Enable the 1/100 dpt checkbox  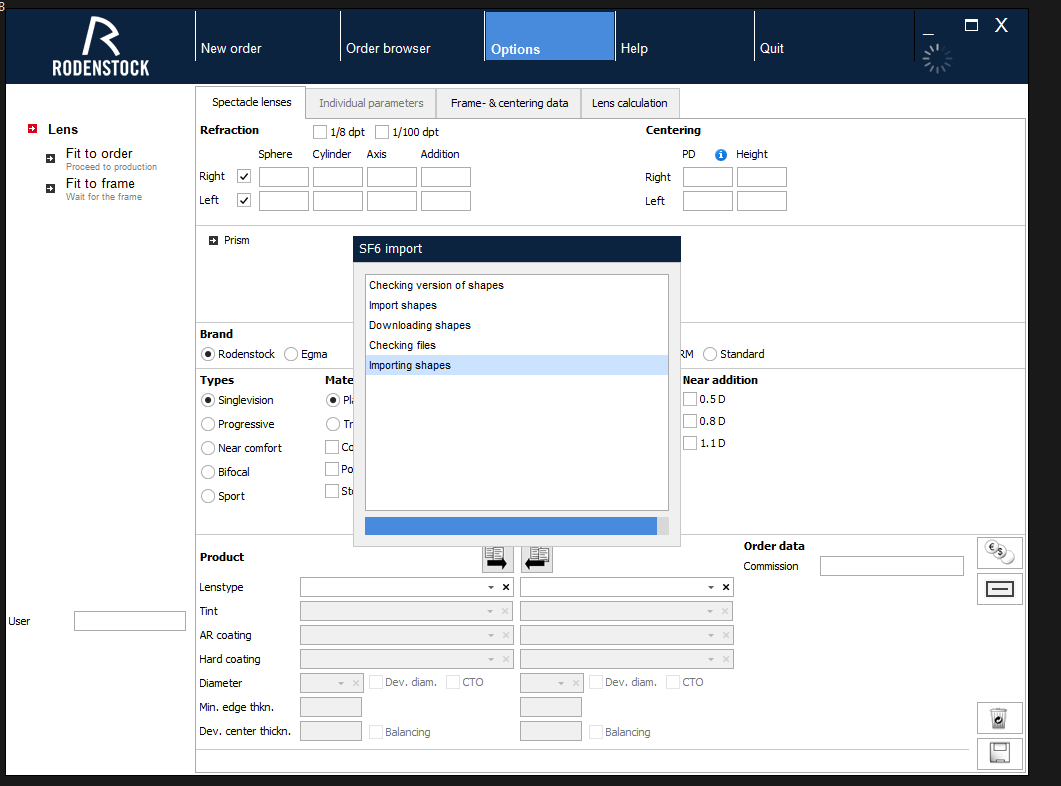[382, 132]
